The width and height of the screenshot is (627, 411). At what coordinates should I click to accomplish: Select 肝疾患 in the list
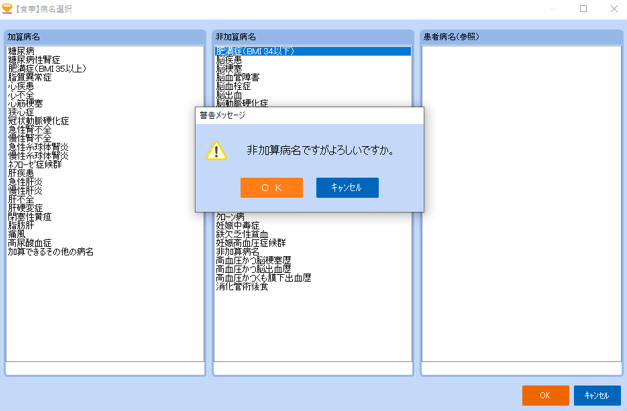(x=21, y=173)
